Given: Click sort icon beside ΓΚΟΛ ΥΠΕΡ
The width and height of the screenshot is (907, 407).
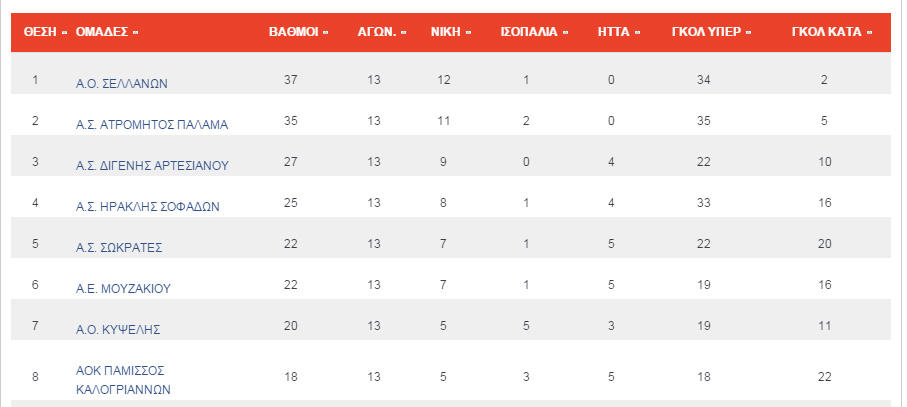Looking at the screenshot, I should click(749, 33).
